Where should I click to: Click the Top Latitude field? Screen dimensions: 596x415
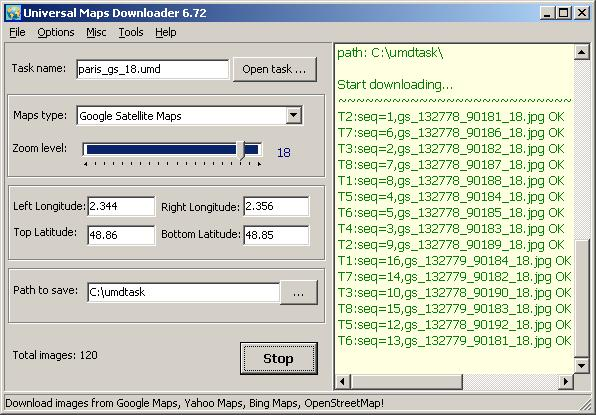[x=121, y=235]
